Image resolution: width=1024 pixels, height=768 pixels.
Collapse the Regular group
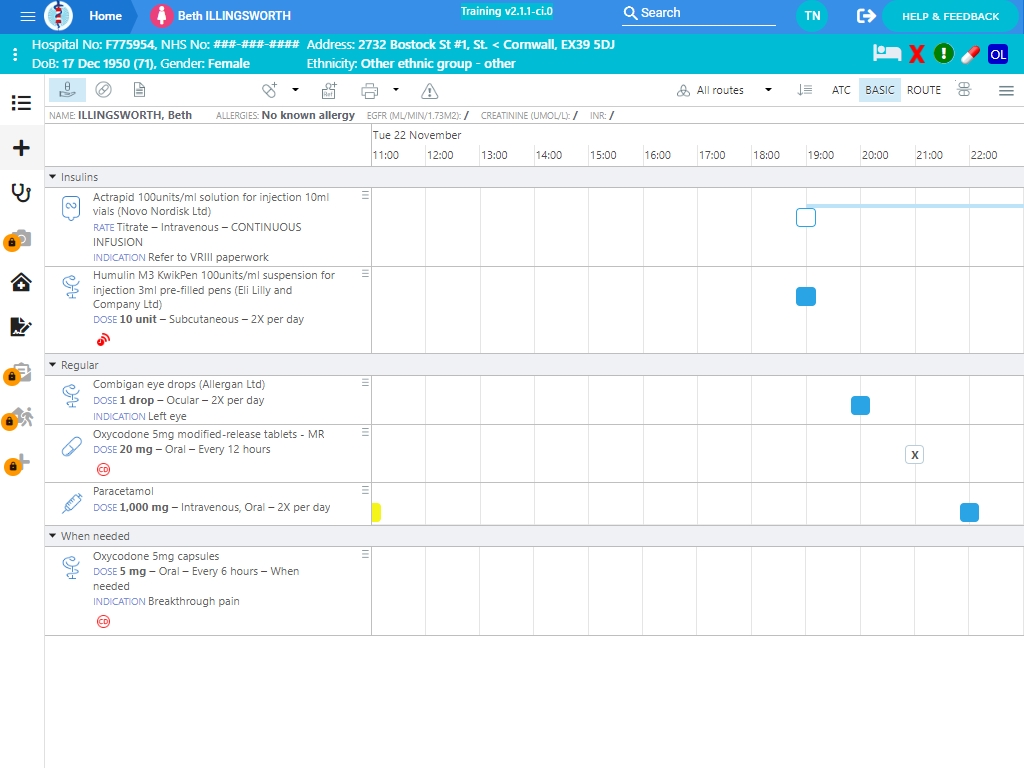click(52, 365)
